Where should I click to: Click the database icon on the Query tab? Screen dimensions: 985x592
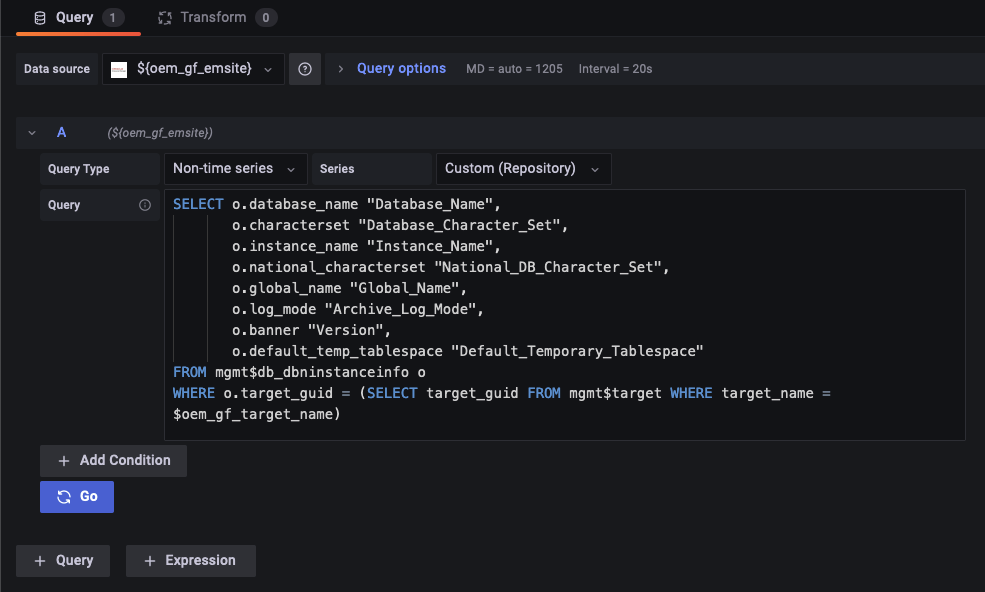click(x=40, y=18)
